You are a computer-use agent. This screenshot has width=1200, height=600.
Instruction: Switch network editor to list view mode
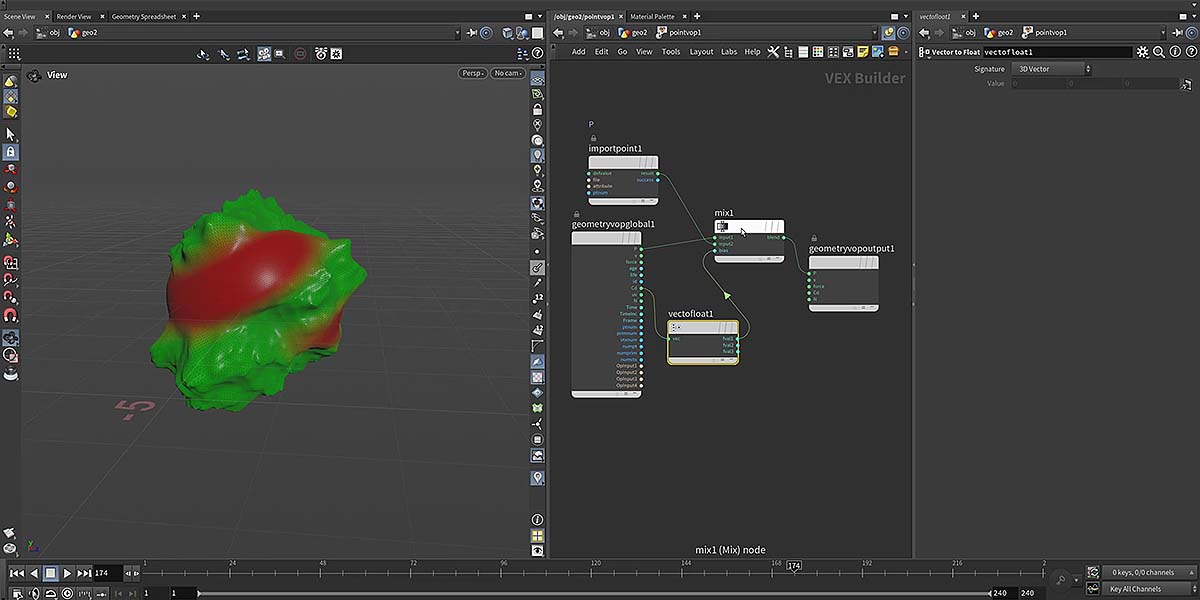click(803, 52)
